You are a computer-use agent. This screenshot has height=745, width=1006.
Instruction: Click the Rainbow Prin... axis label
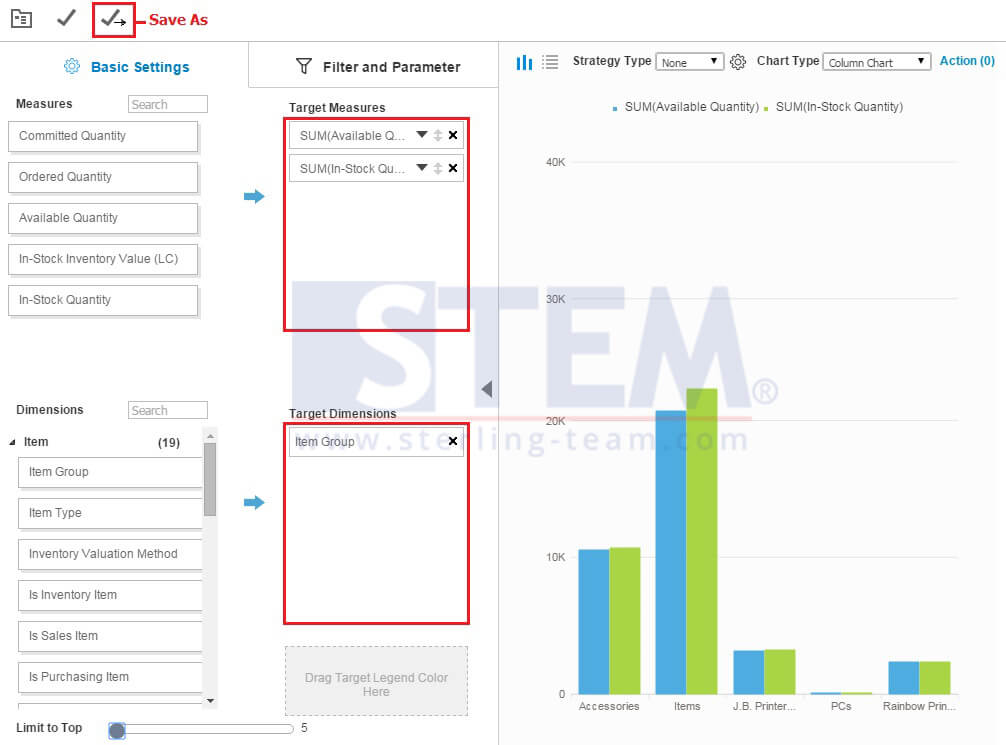[919, 706]
